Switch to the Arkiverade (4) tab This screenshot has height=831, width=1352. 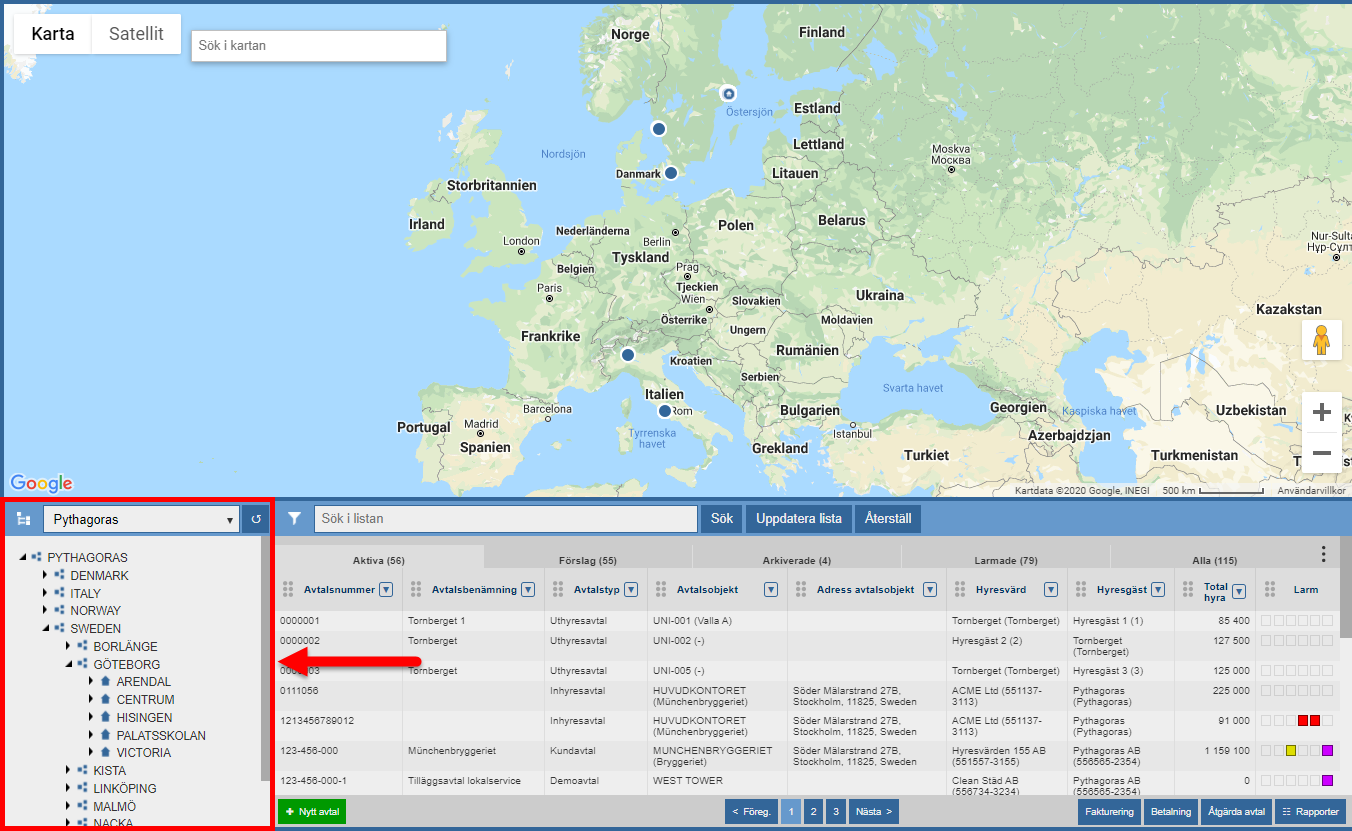[796, 560]
